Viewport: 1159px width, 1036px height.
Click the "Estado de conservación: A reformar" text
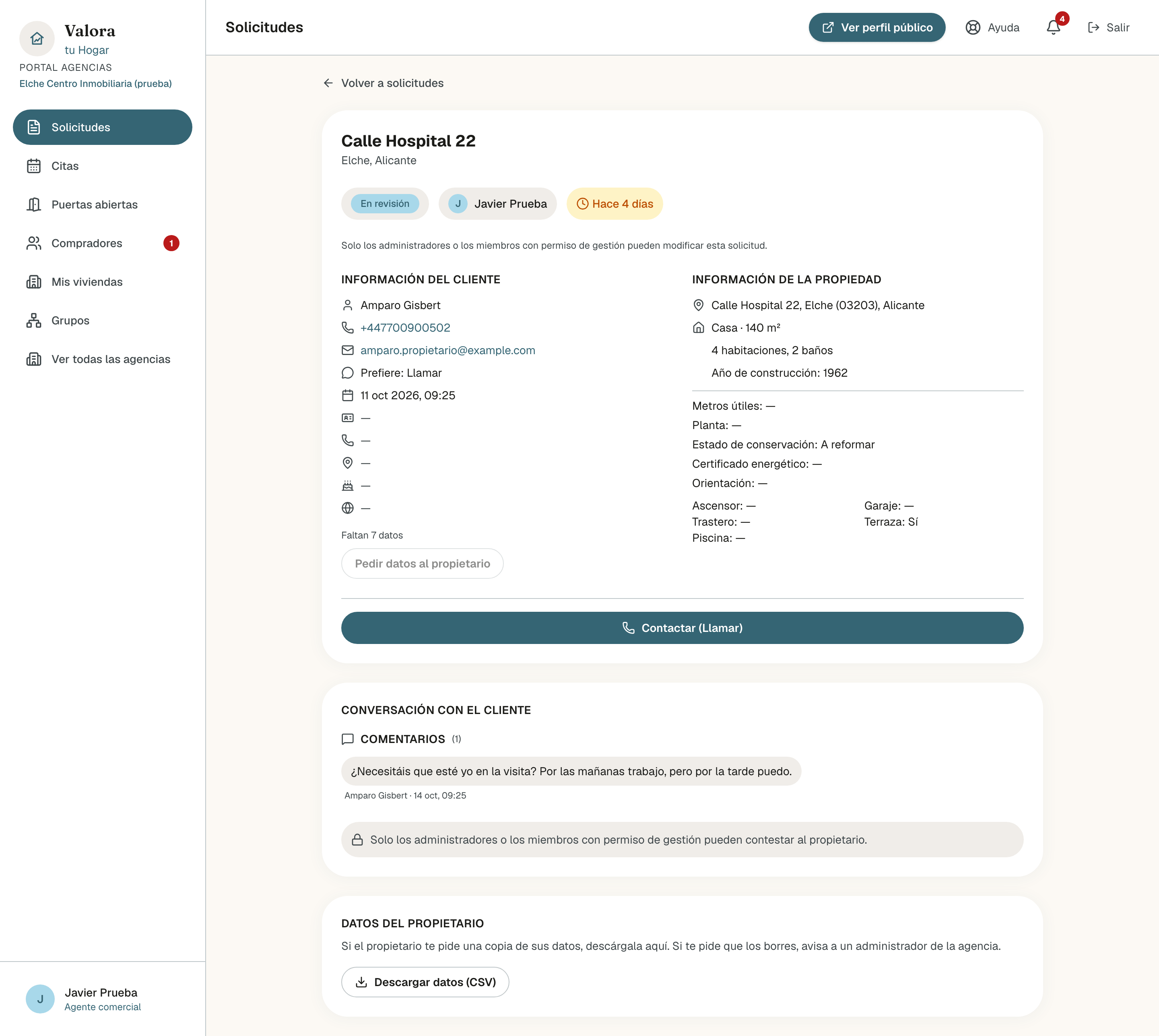tap(783, 445)
